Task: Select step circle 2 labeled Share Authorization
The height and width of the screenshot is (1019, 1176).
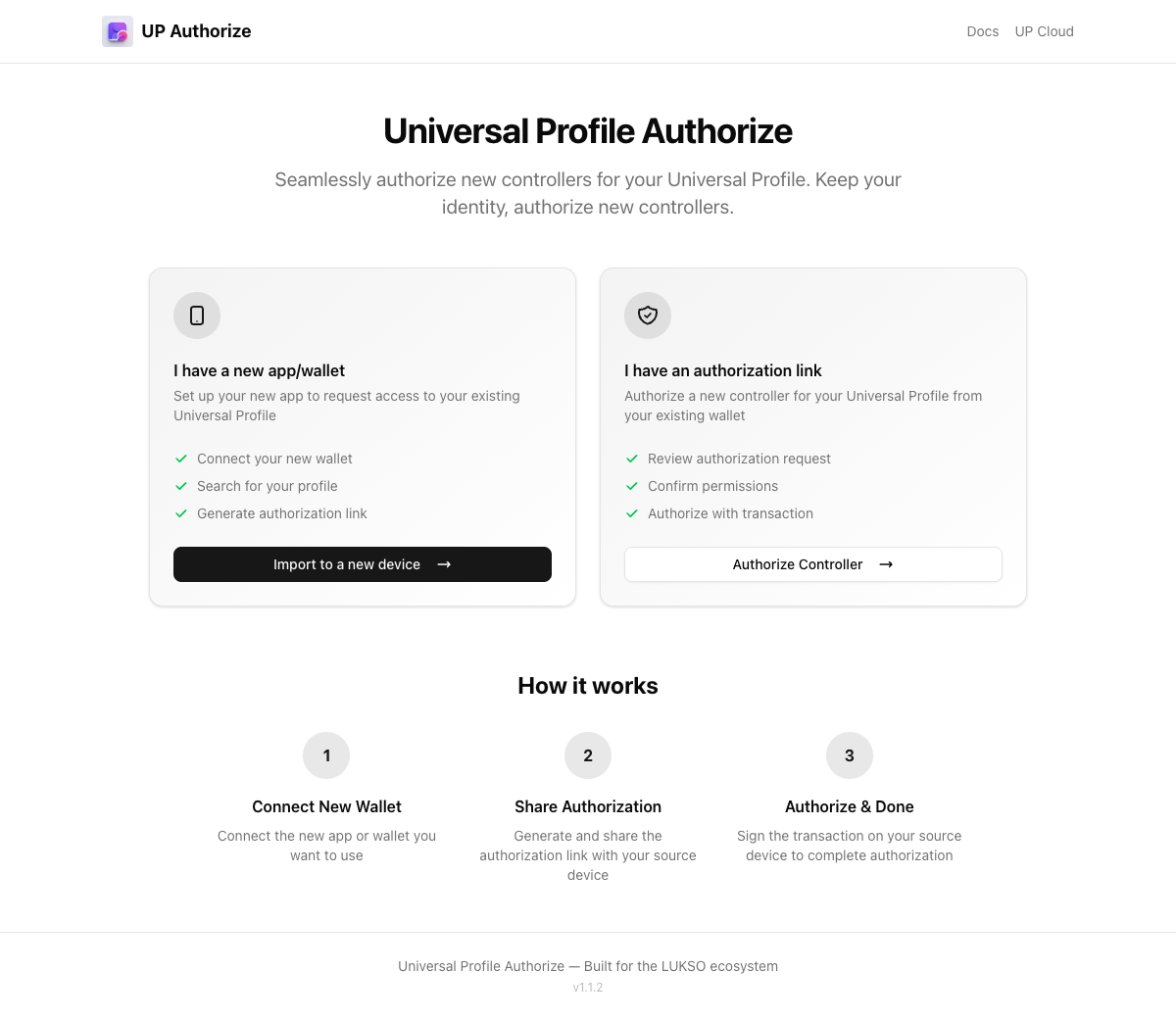Action: pos(588,755)
